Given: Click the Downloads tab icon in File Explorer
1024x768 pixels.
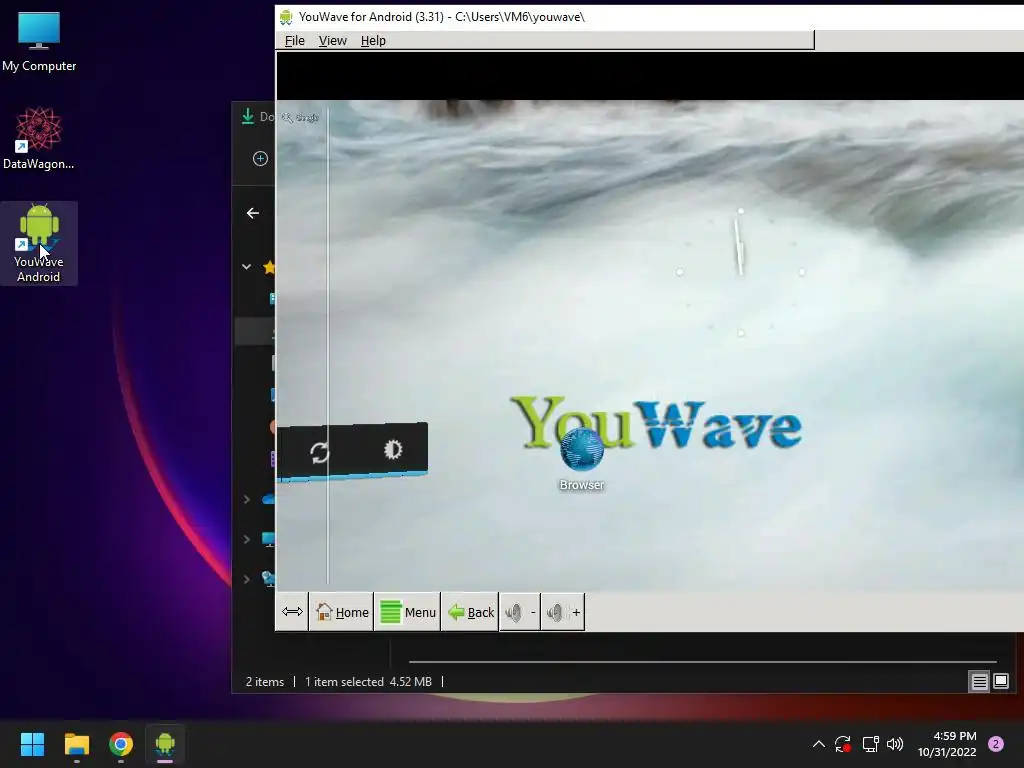Looking at the screenshot, I should click(248, 116).
